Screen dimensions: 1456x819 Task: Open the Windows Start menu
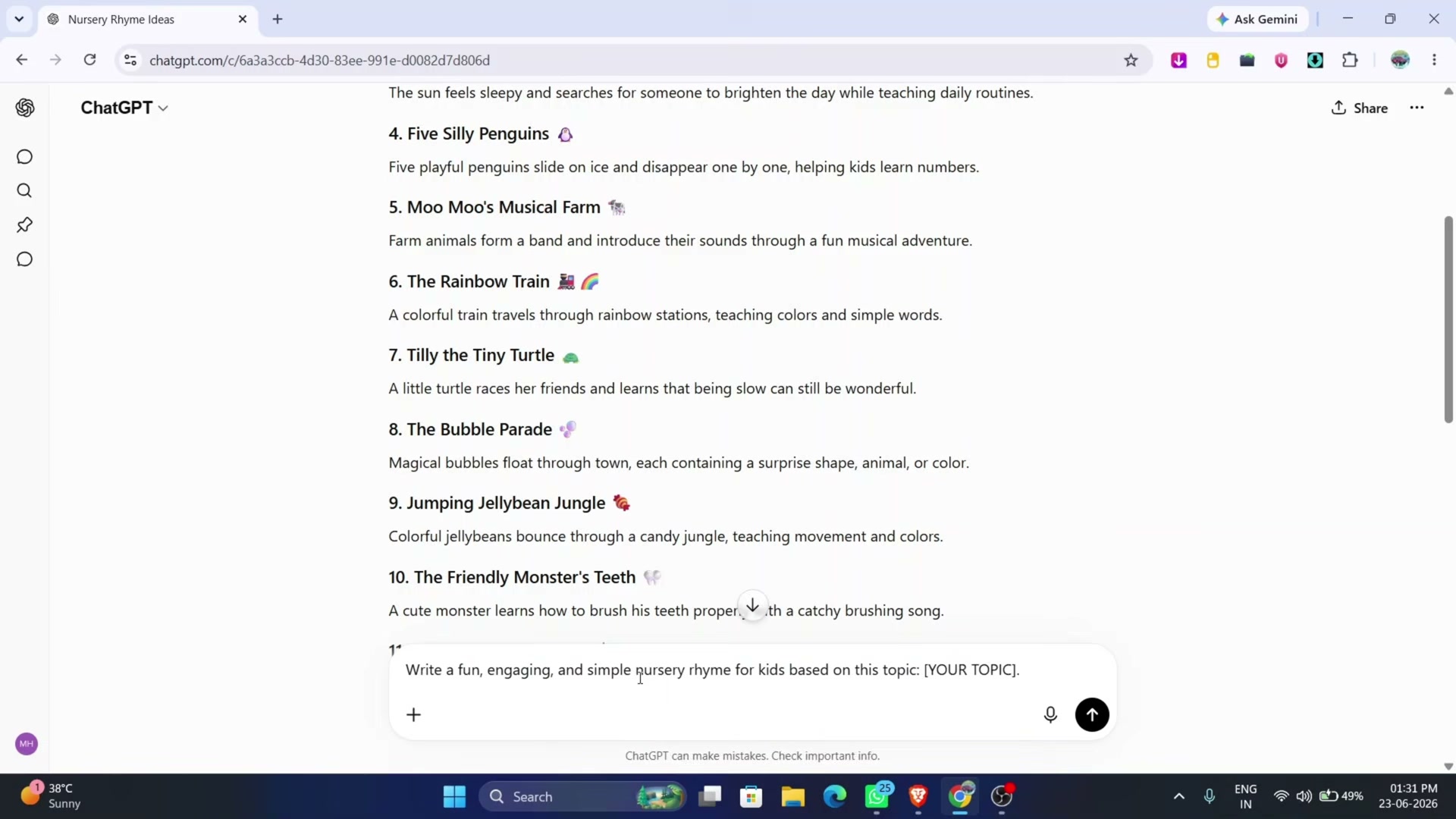tap(454, 796)
